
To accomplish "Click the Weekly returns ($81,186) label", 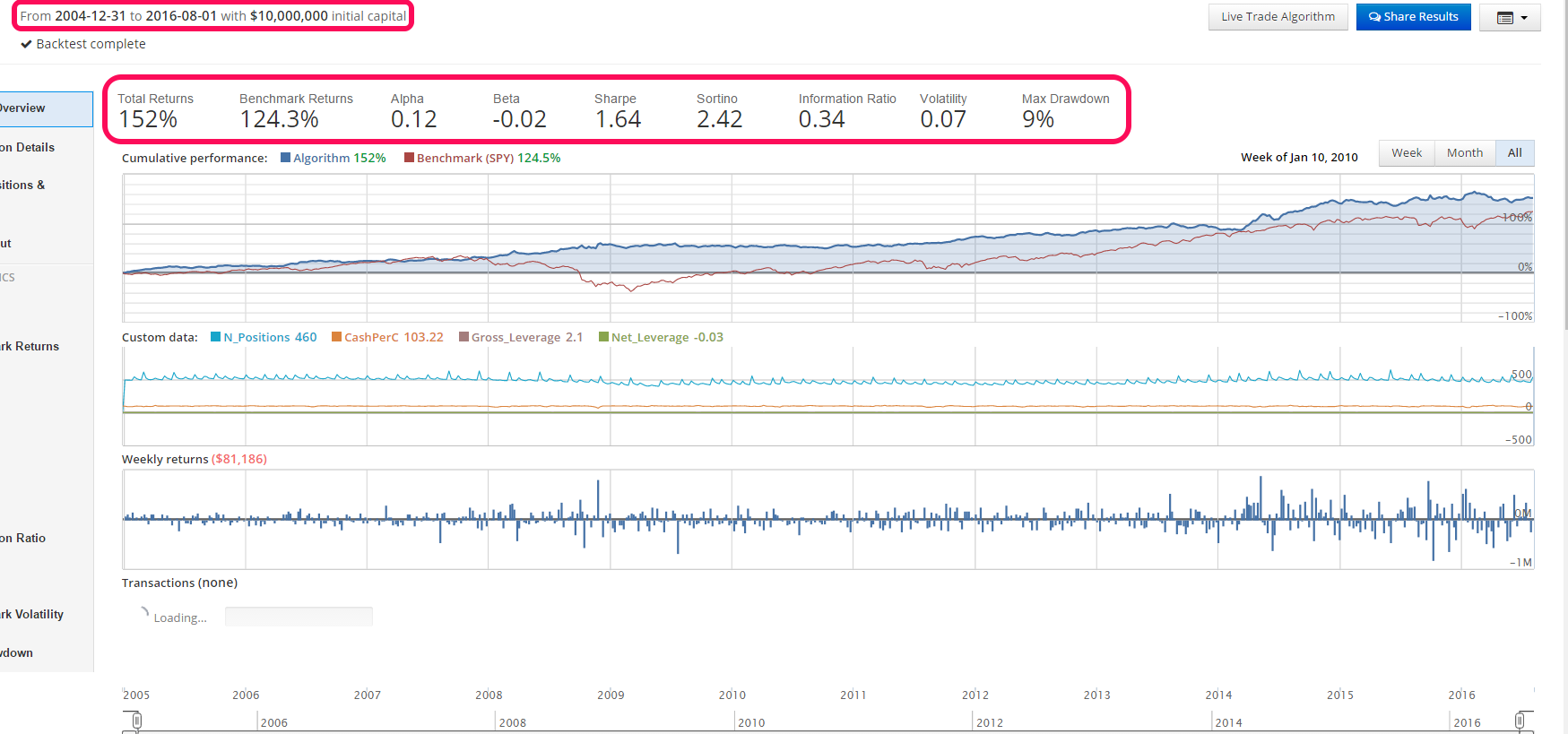I will pos(195,459).
